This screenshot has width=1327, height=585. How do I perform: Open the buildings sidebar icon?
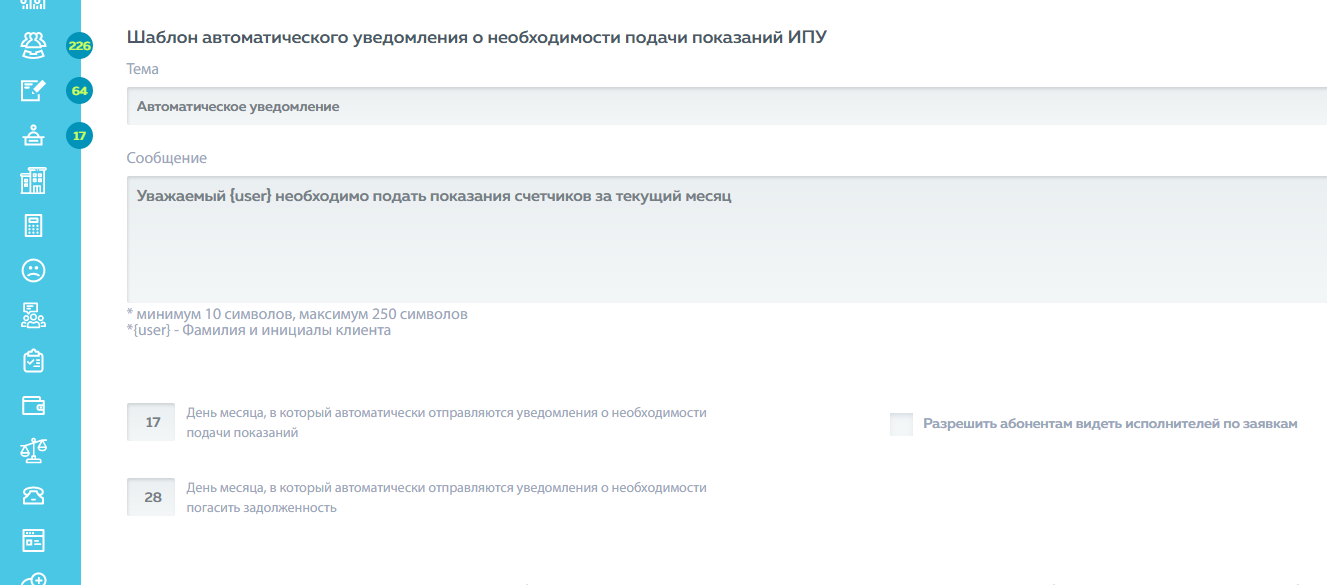pyautogui.click(x=34, y=180)
